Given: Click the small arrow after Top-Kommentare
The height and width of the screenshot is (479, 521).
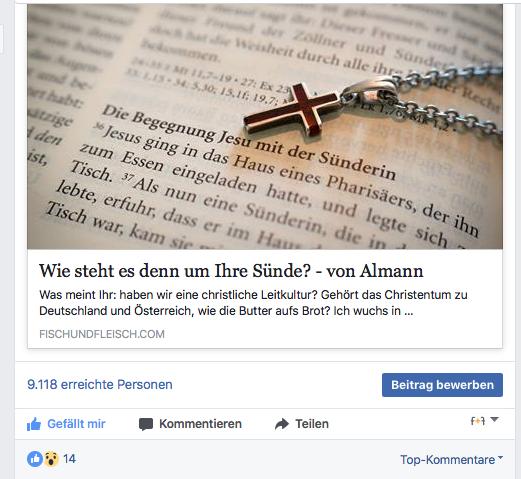Looking at the screenshot, I should [500, 458].
